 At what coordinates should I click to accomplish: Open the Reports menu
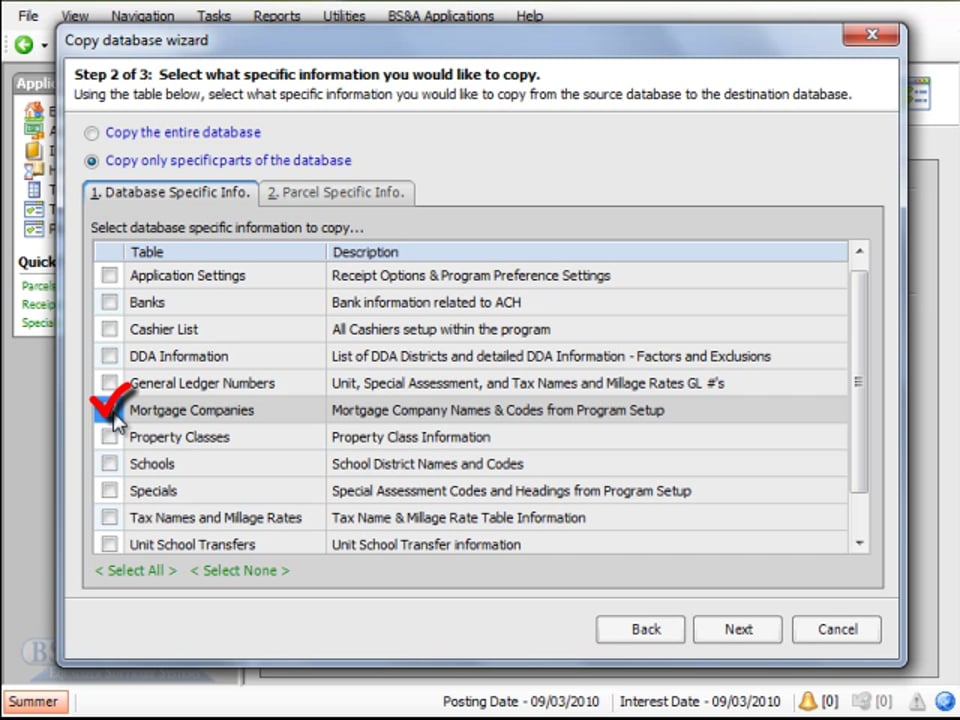(277, 16)
